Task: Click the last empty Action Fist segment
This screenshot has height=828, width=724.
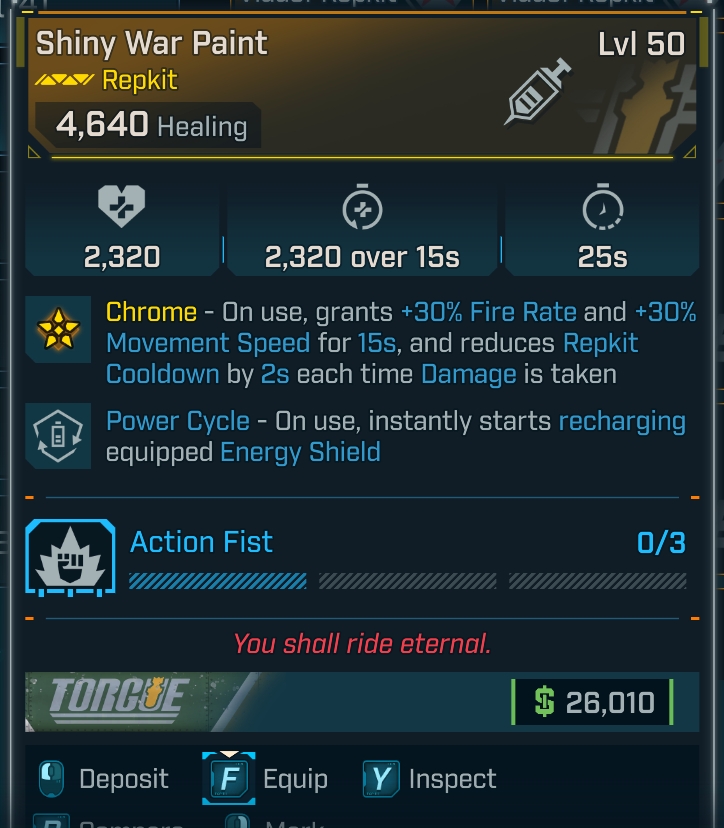Action: point(597,581)
